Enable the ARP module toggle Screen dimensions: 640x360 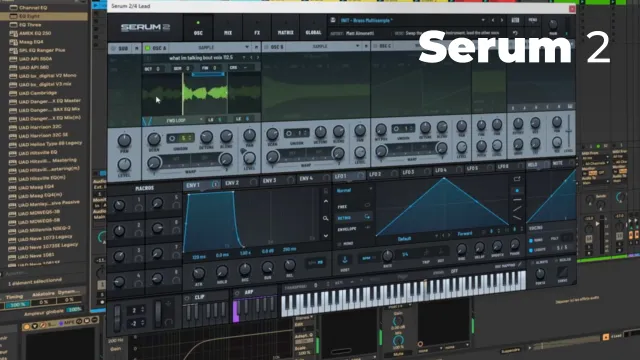click(x=237, y=293)
